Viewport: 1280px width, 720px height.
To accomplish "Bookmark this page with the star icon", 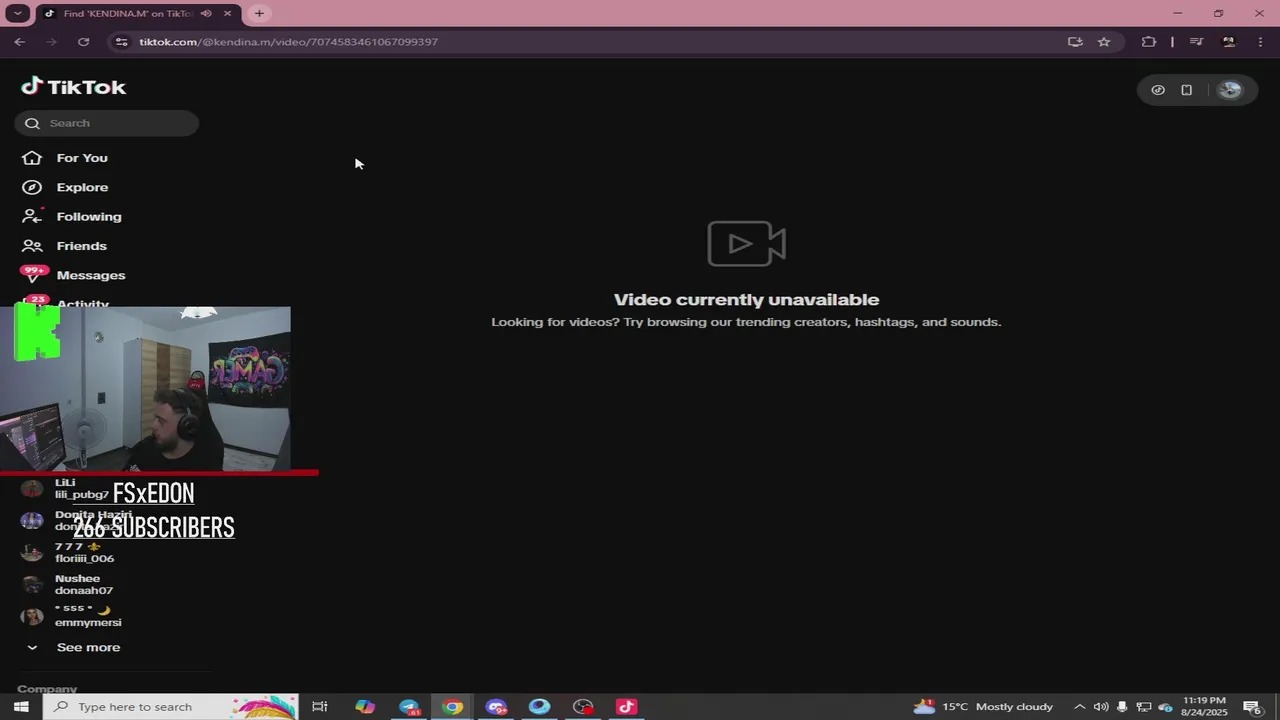I will tap(1104, 41).
